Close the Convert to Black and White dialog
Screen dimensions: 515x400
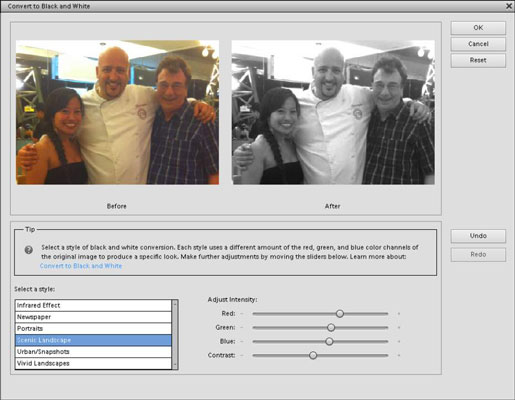(509, 6)
